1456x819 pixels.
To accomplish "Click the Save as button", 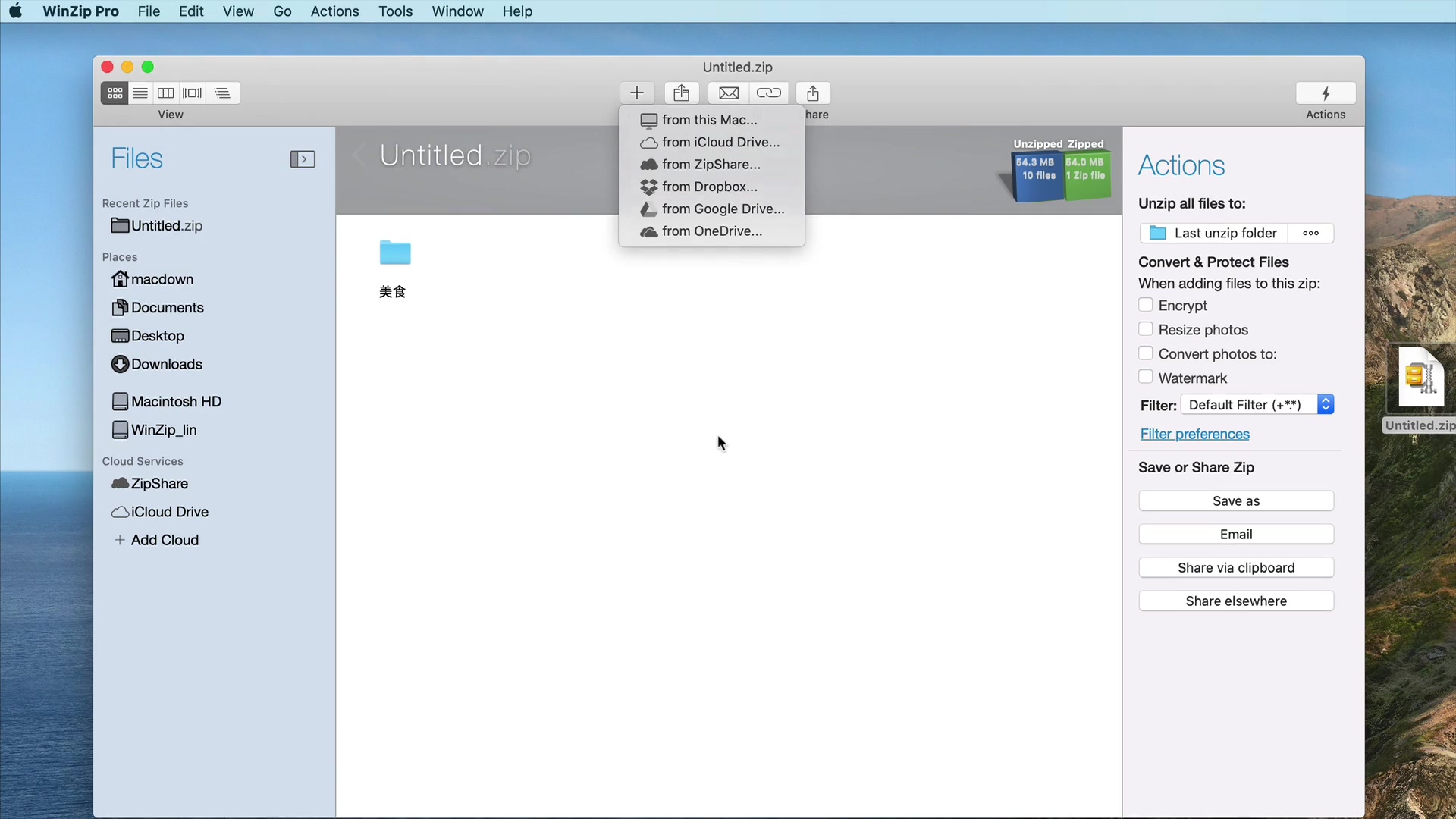I will pyautogui.click(x=1236, y=500).
